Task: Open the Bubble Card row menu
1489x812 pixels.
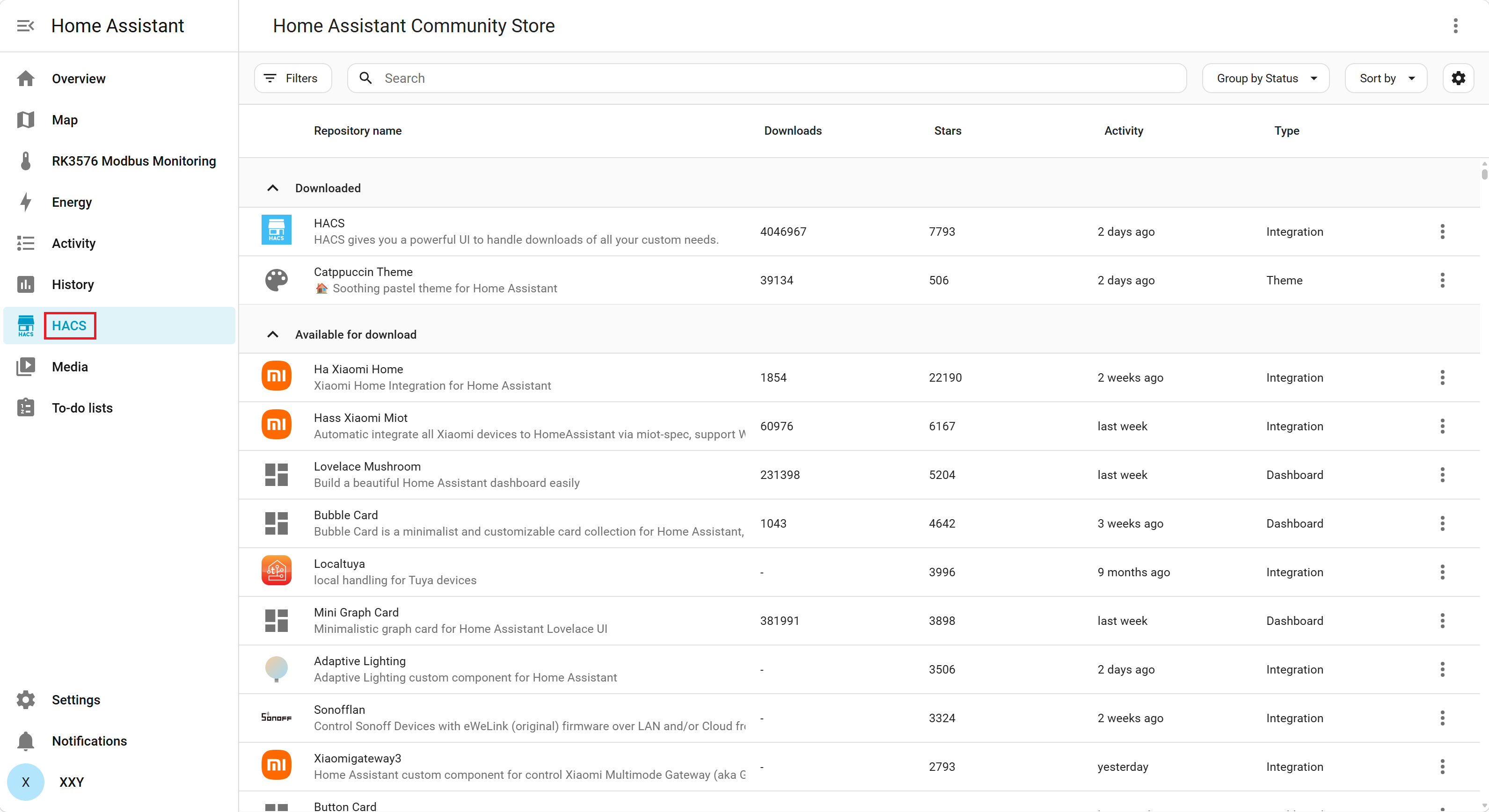Action: click(x=1442, y=523)
